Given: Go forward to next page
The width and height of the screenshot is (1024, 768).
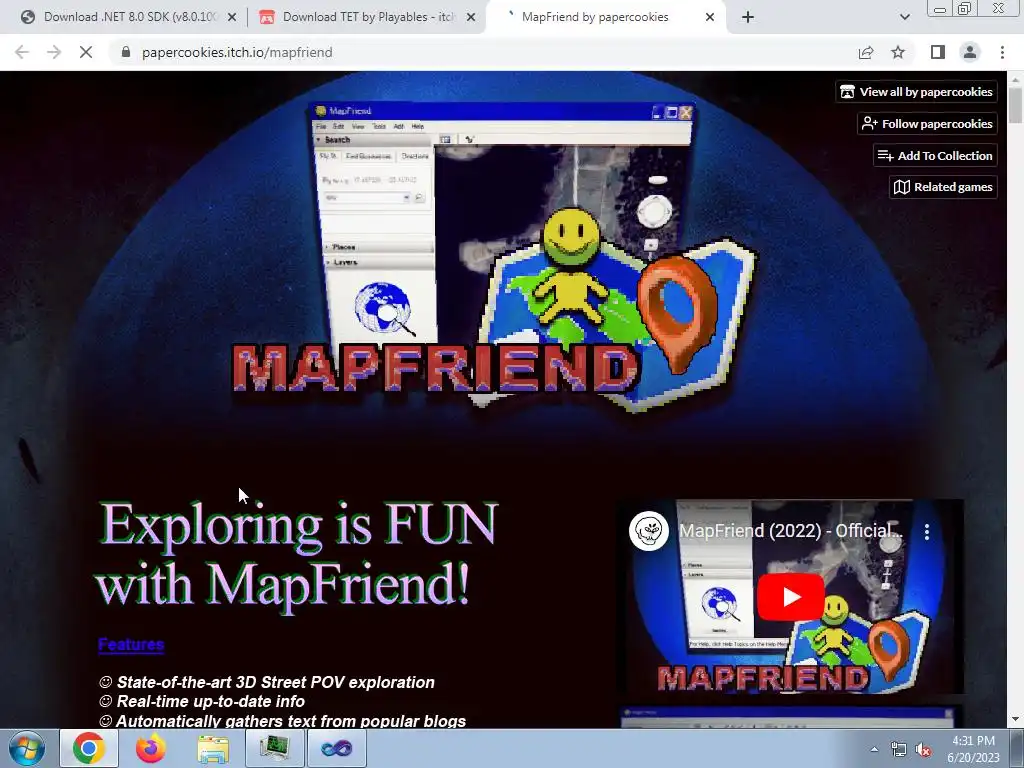Looking at the screenshot, I should coord(54,52).
